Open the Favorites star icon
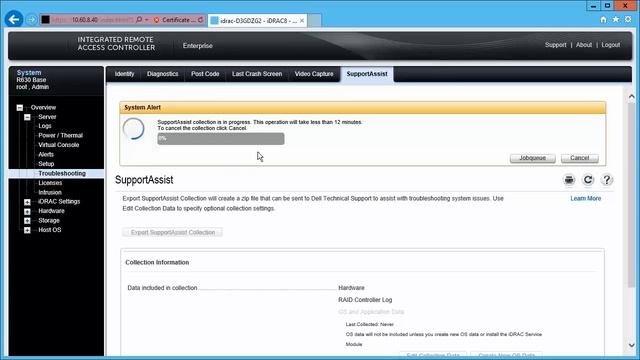This screenshot has width=640, height=360. point(616,19)
